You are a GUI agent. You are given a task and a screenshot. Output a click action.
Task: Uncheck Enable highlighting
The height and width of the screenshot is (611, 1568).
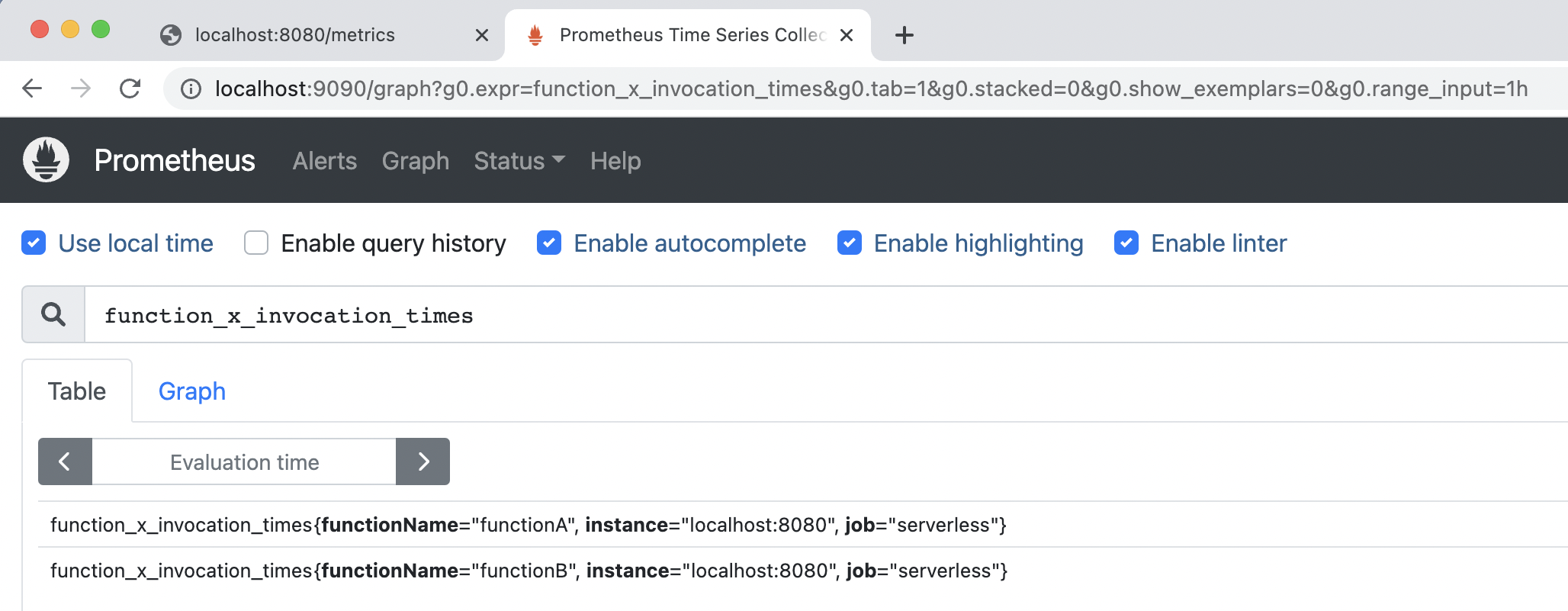(x=850, y=243)
